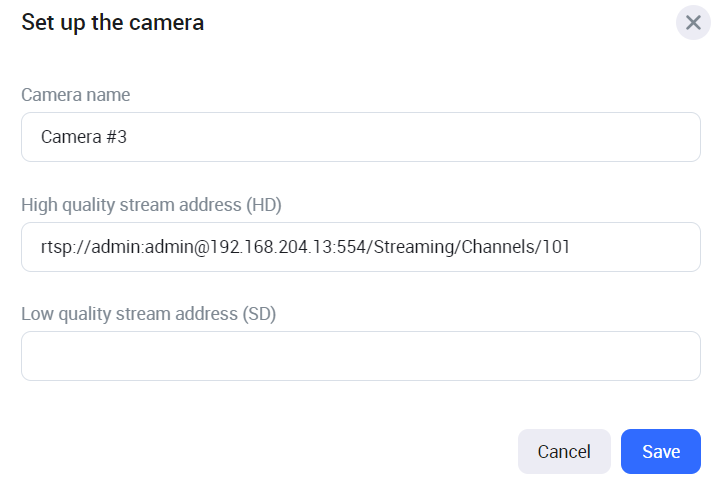Click the "Low quality stream address (SD)" label
This screenshot has height=486, width=722.
coord(148,314)
